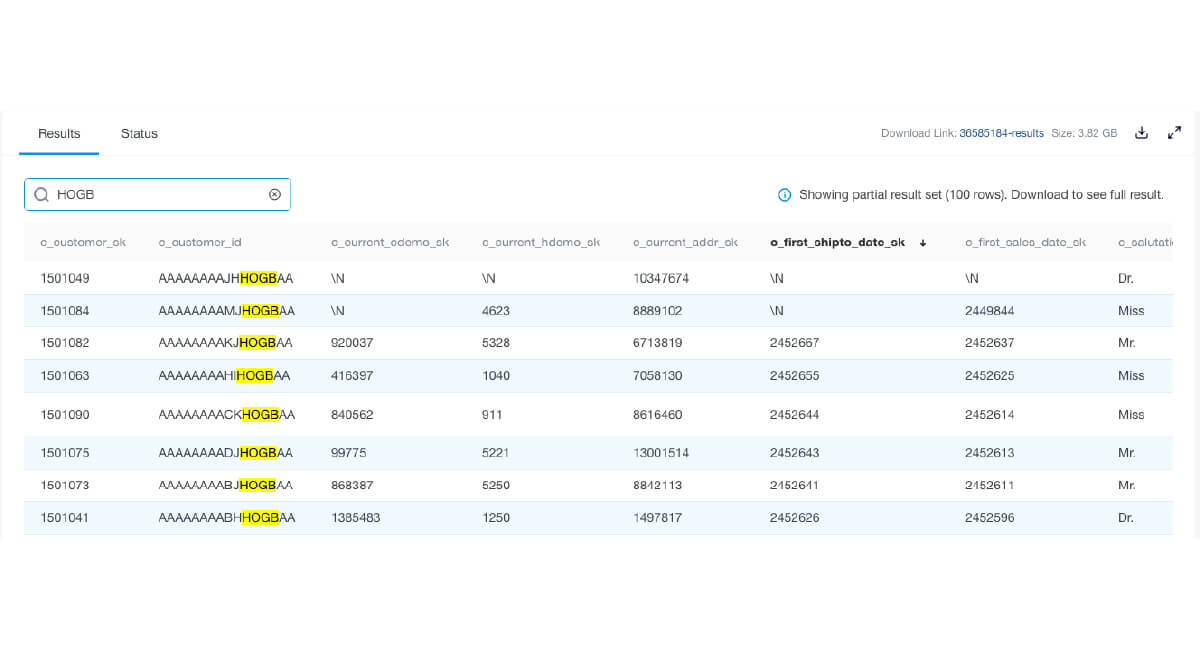Switch to the Status tab
The image size is (1200, 650).
click(138, 133)
